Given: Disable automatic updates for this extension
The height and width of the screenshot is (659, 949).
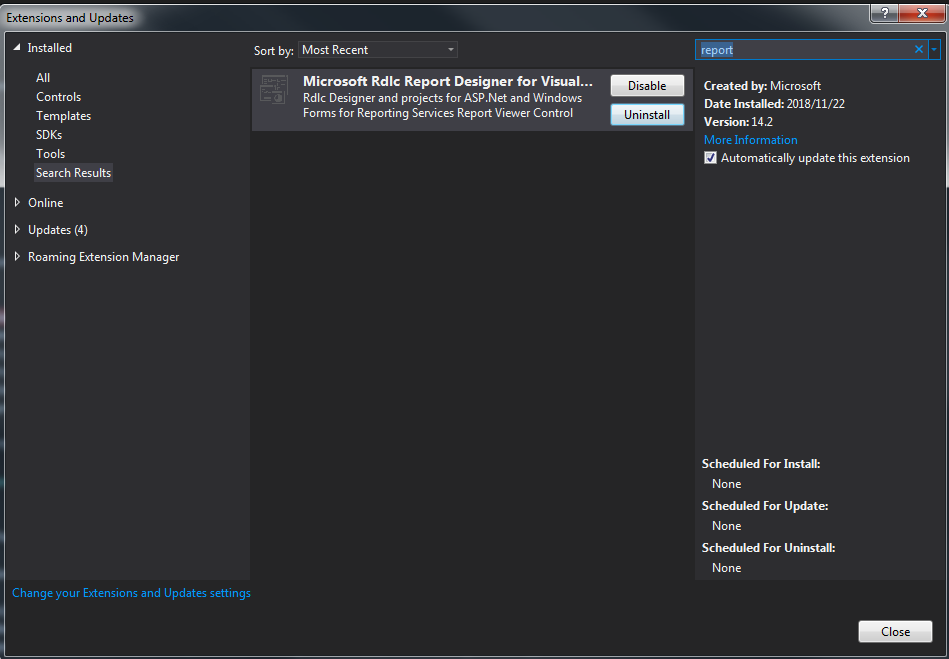Looking at the screenshot, I should [710, 157].
